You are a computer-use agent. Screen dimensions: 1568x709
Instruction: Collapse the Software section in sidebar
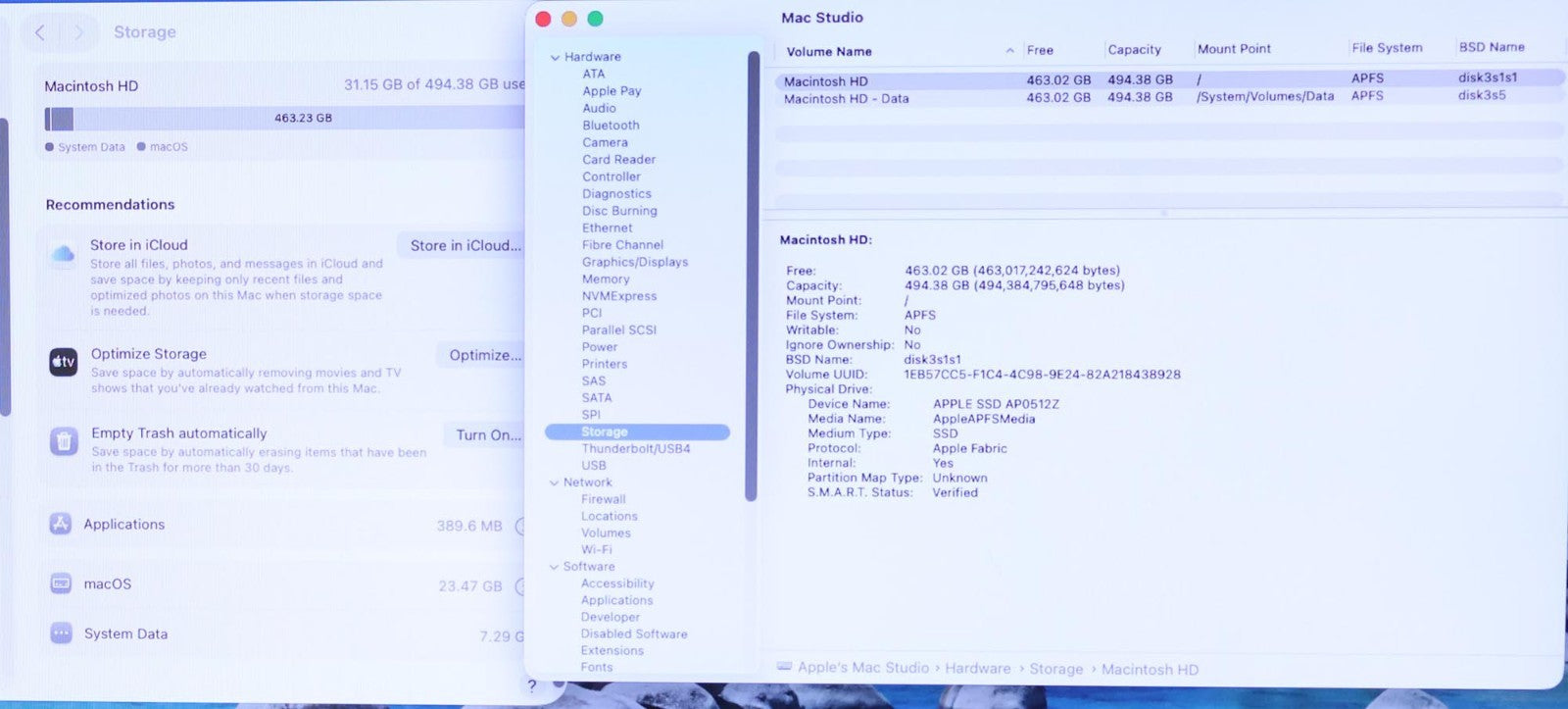[x=555, y=567]
